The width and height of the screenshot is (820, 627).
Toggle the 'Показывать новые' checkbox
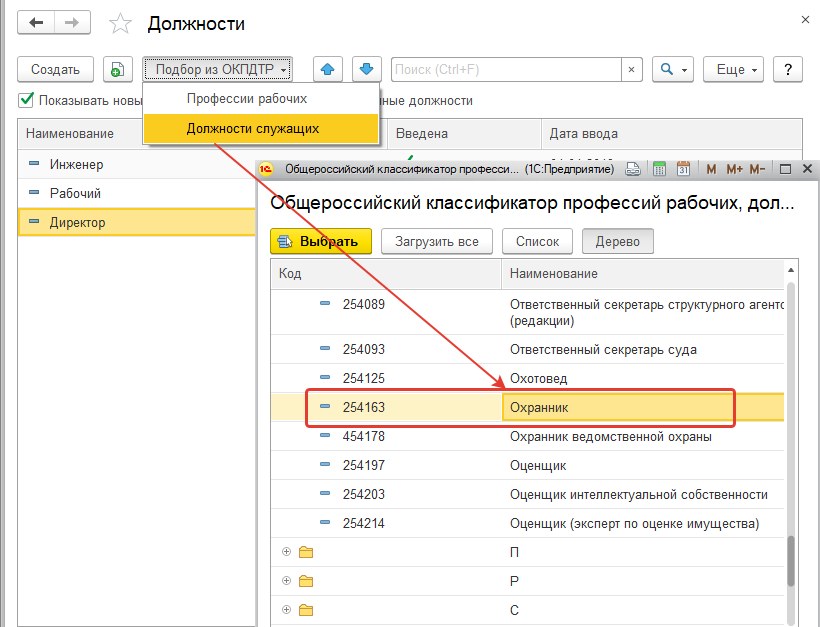click(x=26, y=100)
